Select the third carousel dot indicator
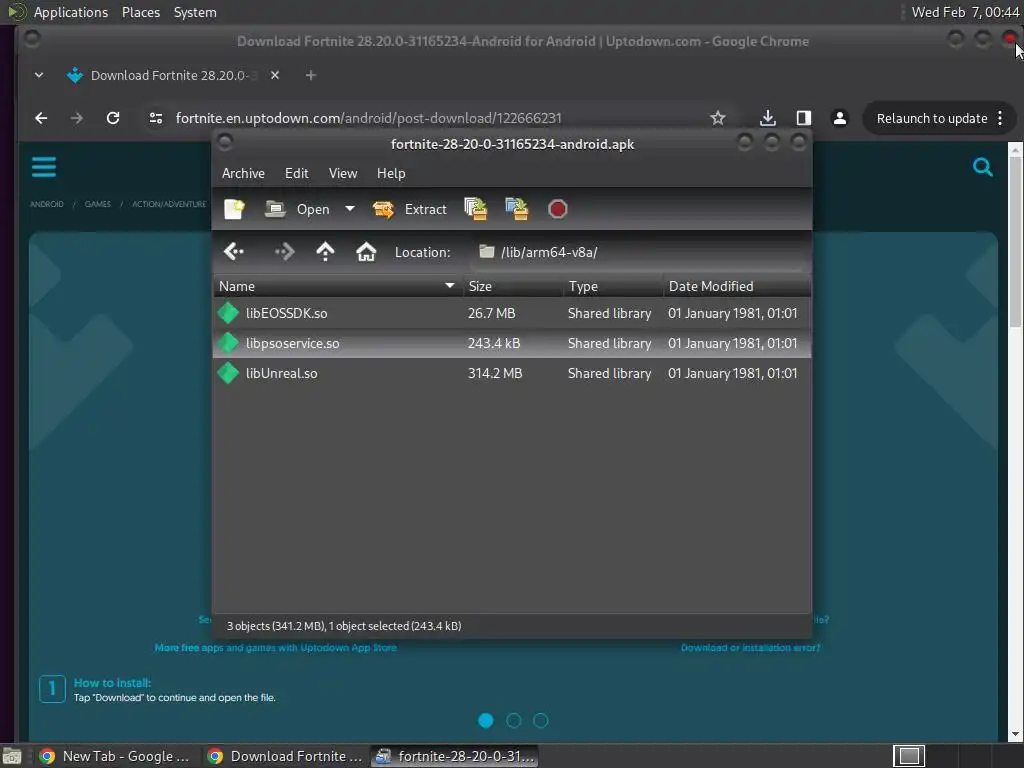 541,720
